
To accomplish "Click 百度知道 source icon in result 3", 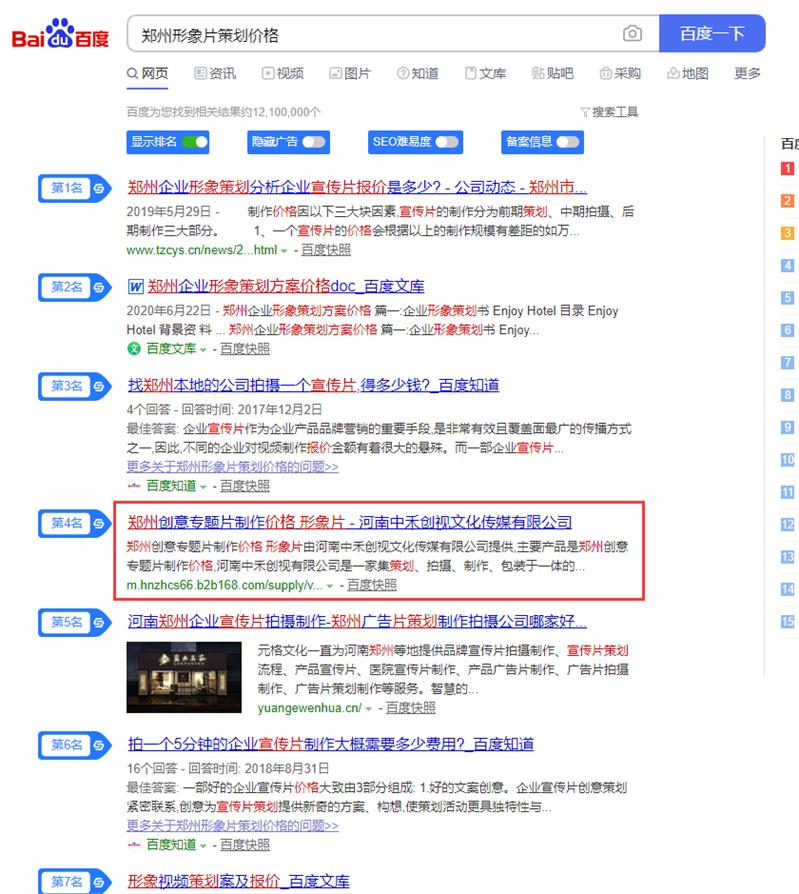I will [x=134, y=486].
